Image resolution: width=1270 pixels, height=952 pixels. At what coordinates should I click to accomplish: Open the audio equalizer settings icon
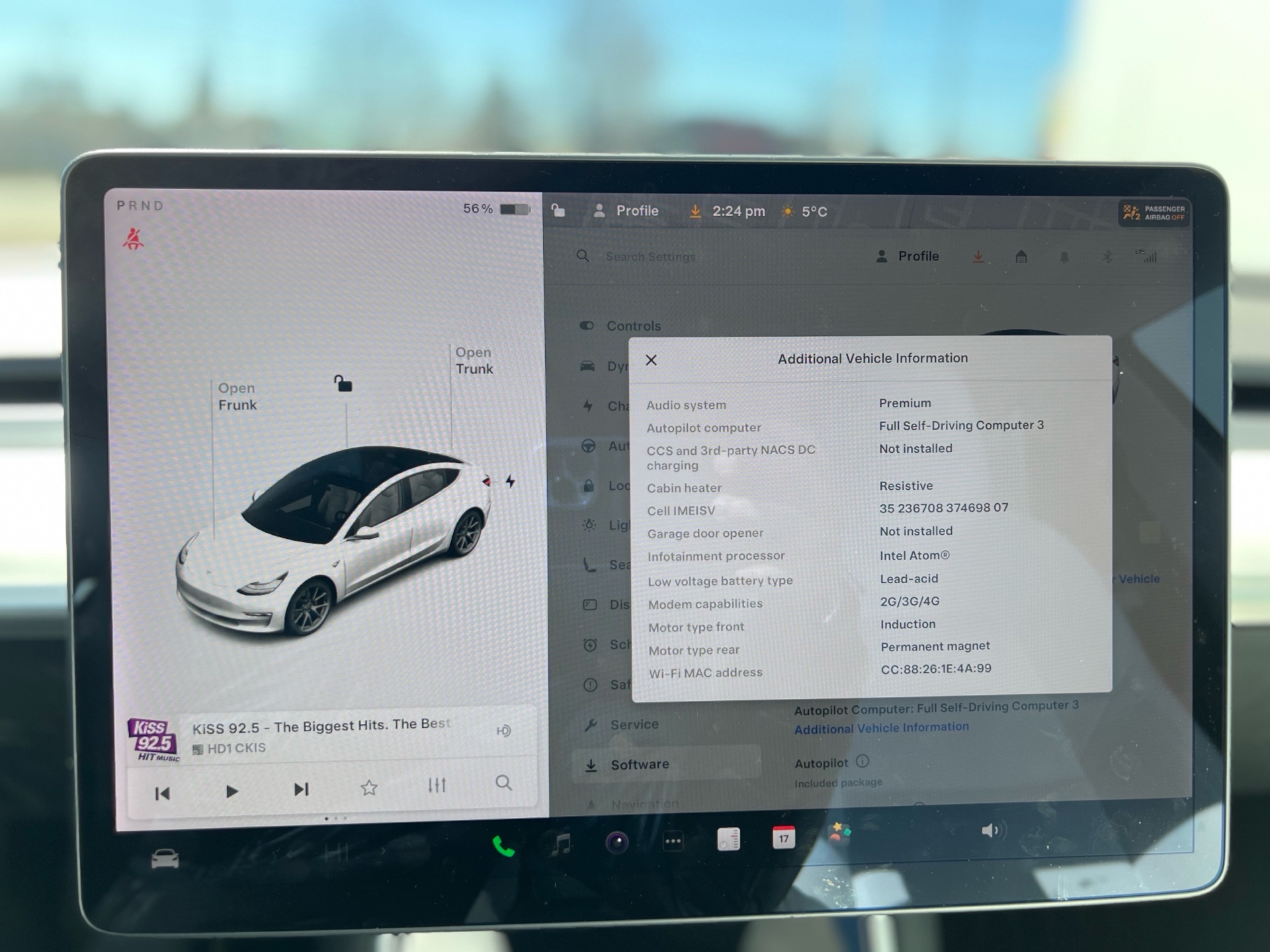pyautogui.click(x=437, y=785)
